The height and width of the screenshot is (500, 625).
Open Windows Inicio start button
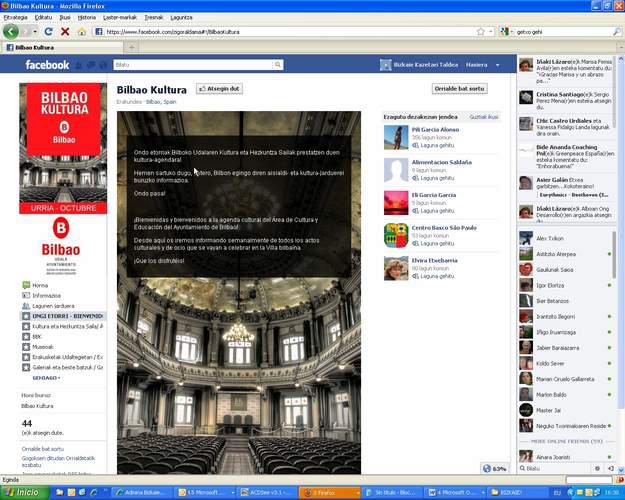click(x=25, y=492)
